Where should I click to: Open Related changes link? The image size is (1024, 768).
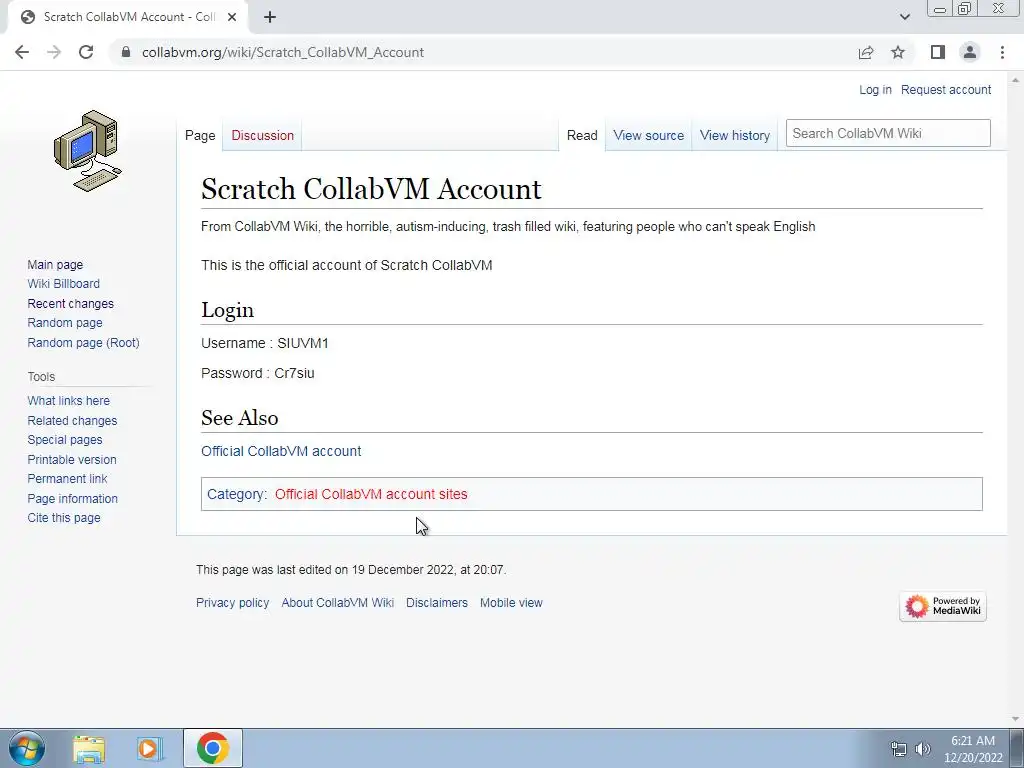click(x=72, y=420)
